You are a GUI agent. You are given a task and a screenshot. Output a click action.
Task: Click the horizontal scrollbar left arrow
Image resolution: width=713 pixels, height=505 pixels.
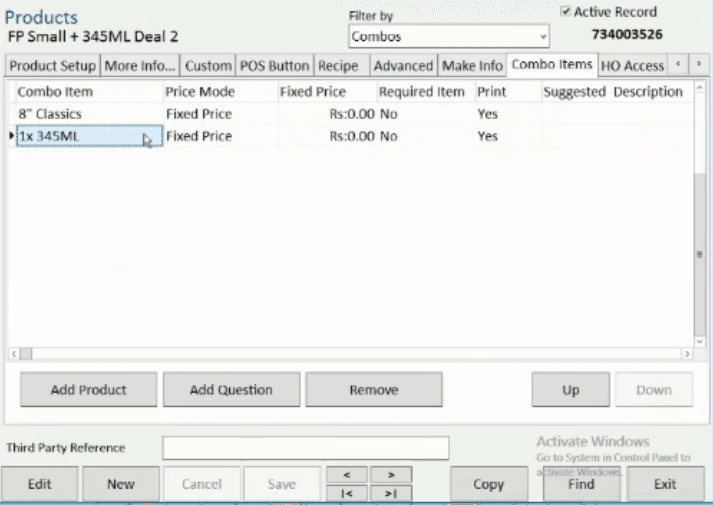pos(14,354)
